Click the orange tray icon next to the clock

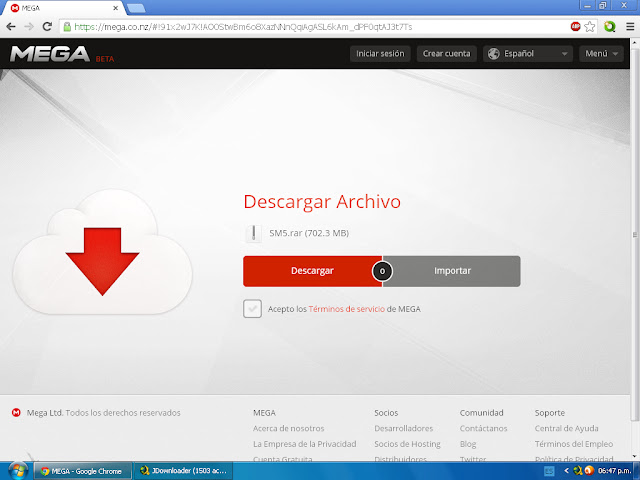(x=589, y=471)
